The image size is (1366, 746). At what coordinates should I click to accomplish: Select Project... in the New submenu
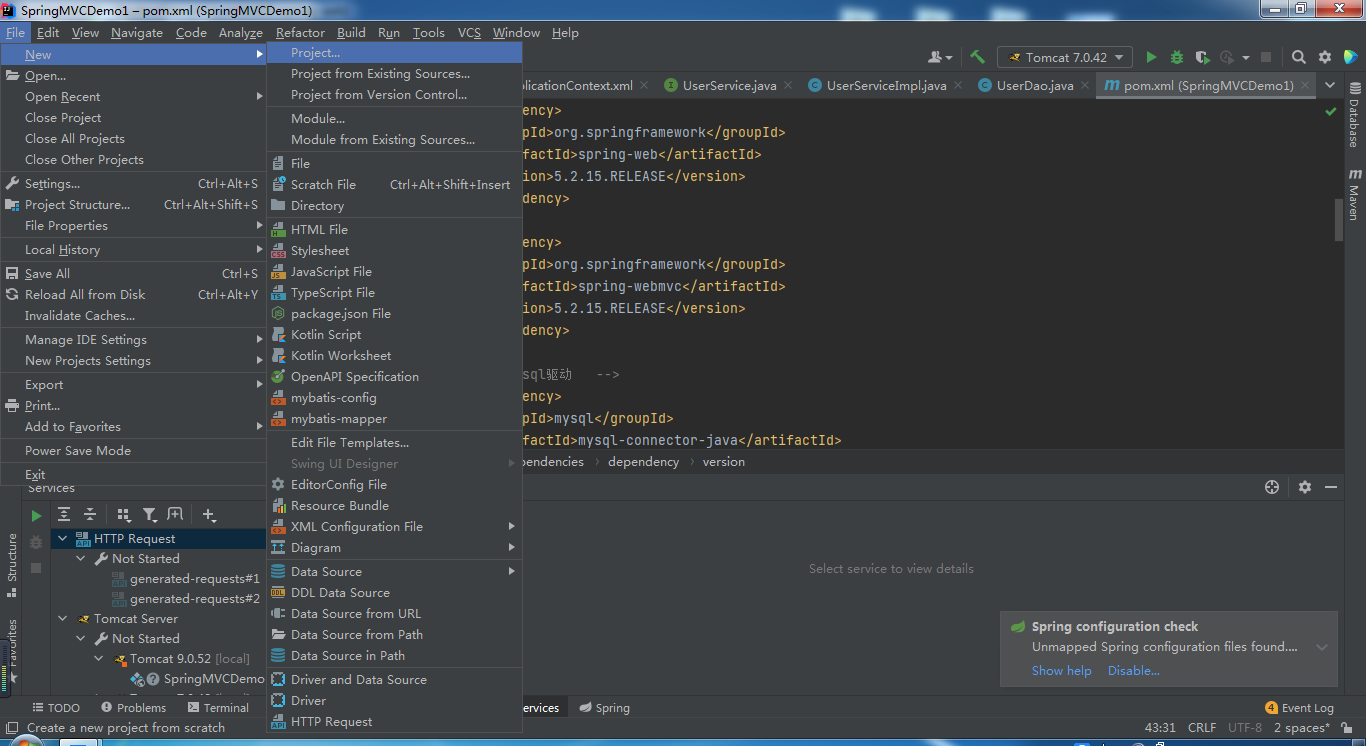394,52
